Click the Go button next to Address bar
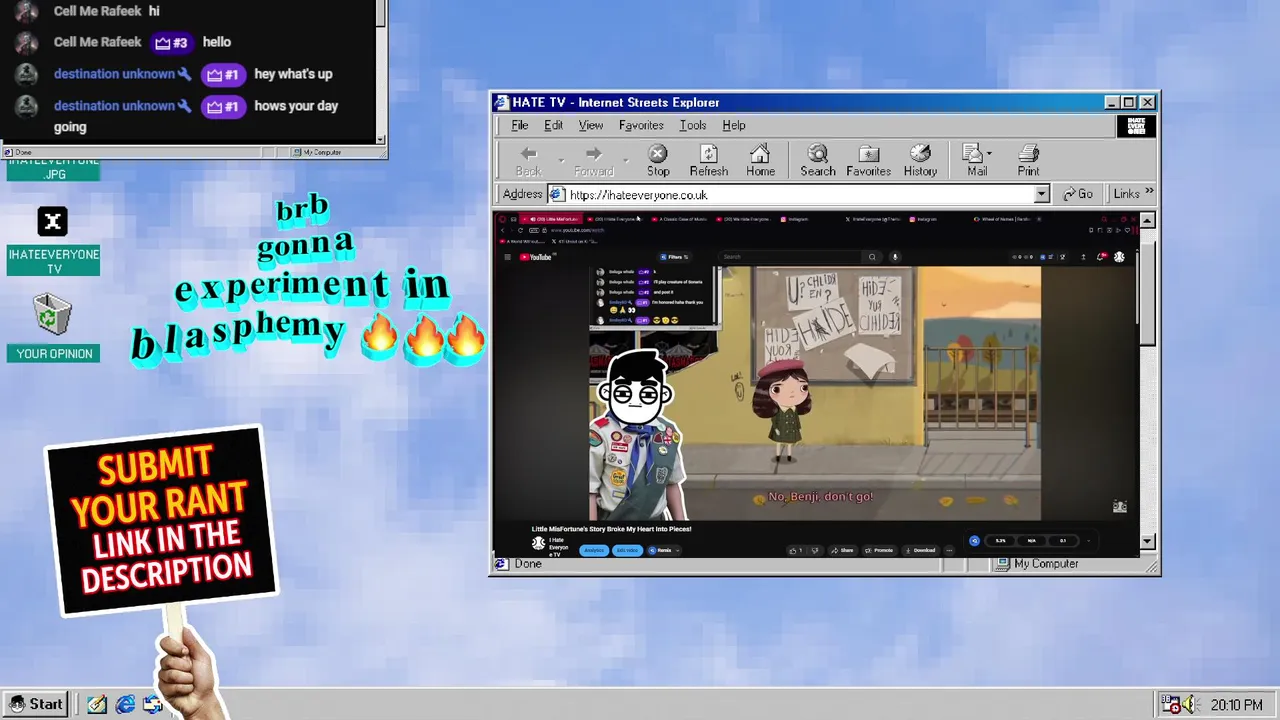The image size is (1280, 720). point(1078,194)
